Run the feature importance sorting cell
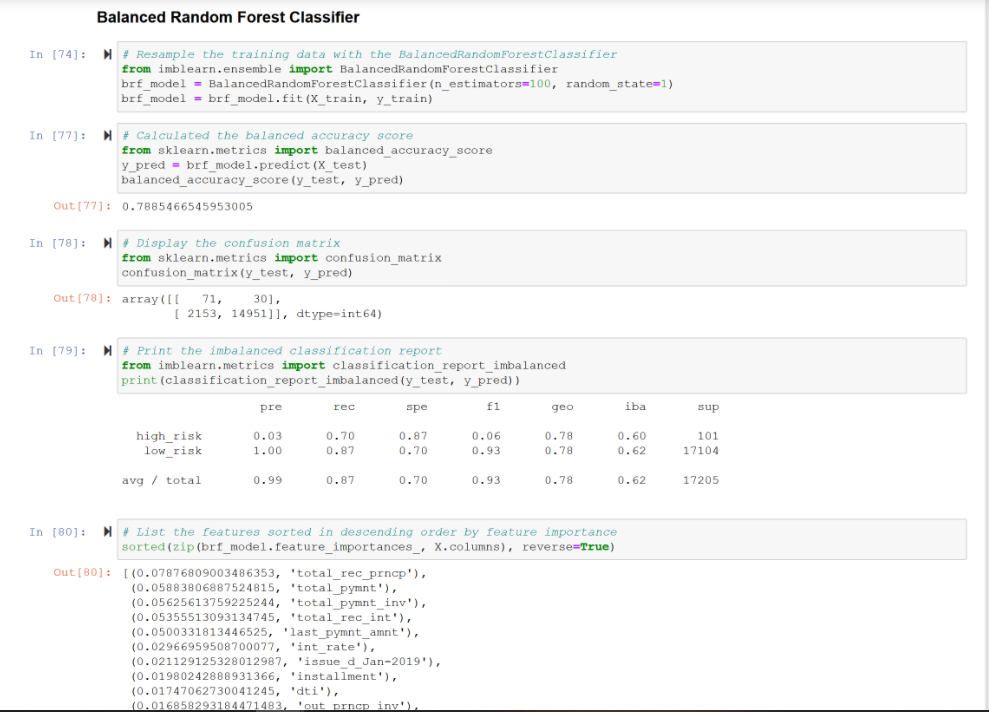This screenshot has height=712, width=989. point(107,532)
